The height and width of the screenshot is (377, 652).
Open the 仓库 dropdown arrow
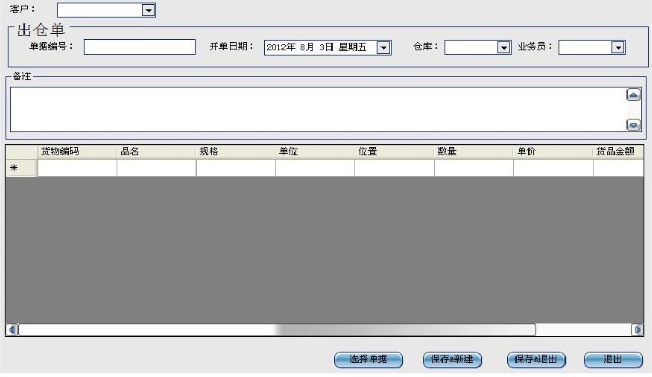(504, 48)
